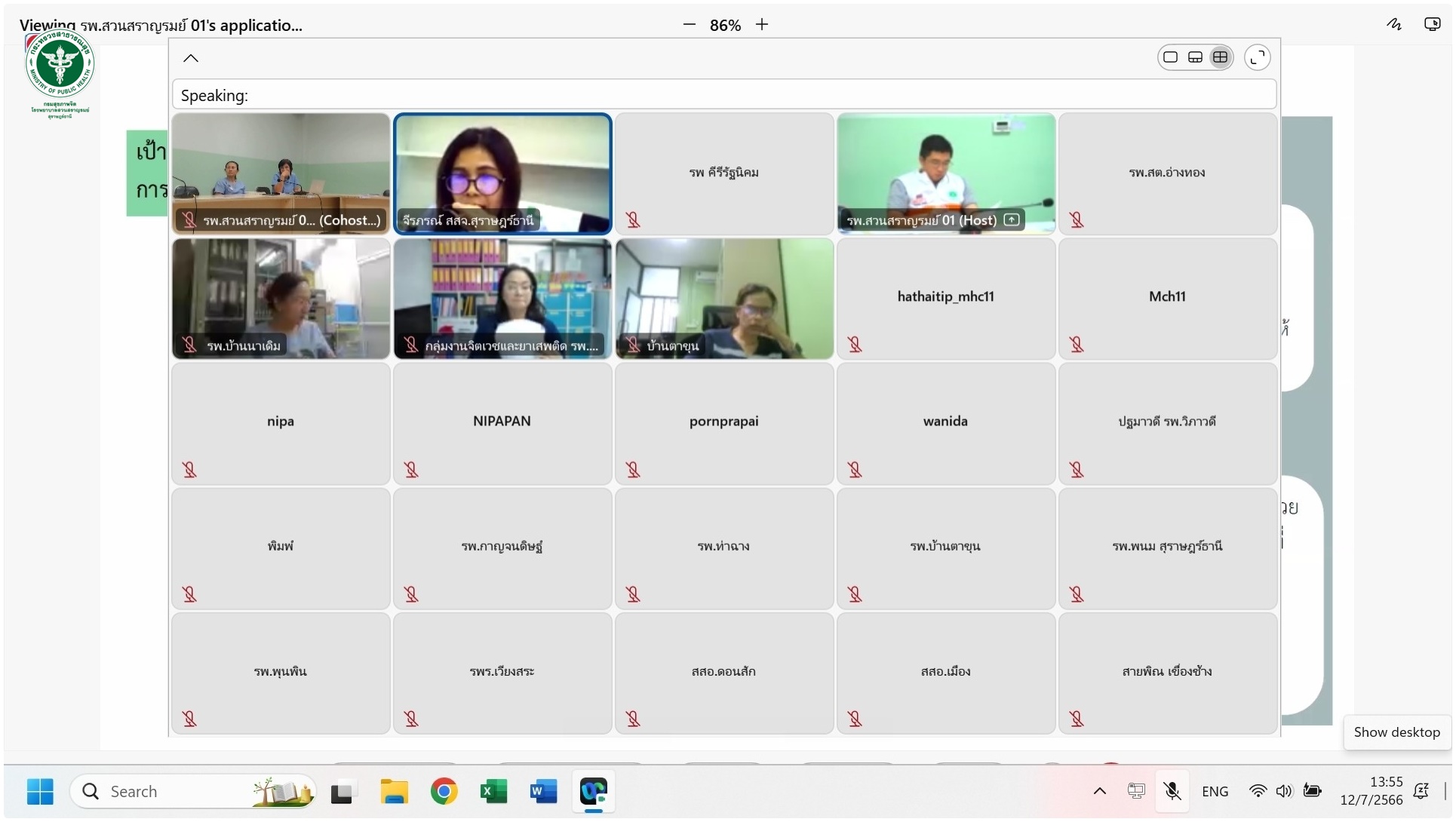The height and width of the screenshot is (822, 1456).
Task: Switch ENG input language
Action: click(1215, 791)
